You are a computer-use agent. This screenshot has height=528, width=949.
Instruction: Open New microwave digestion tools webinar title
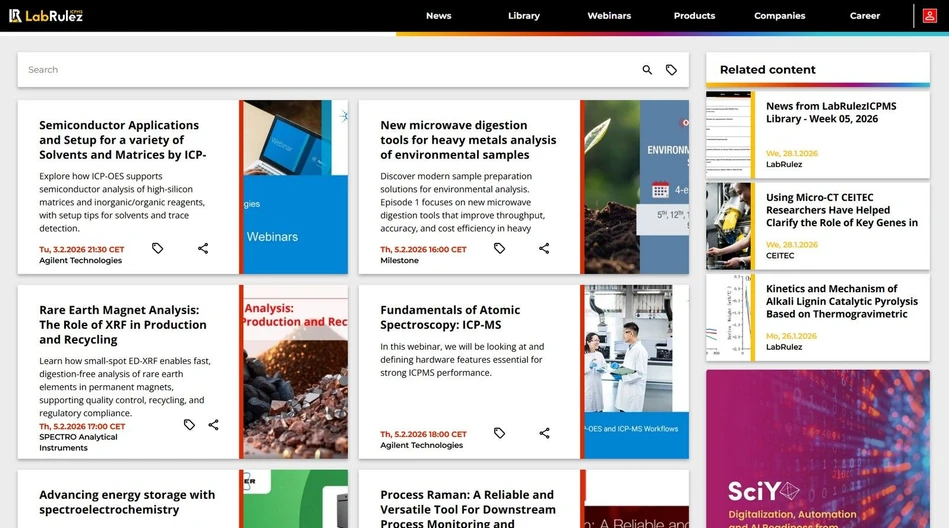(x=468, y=140)
